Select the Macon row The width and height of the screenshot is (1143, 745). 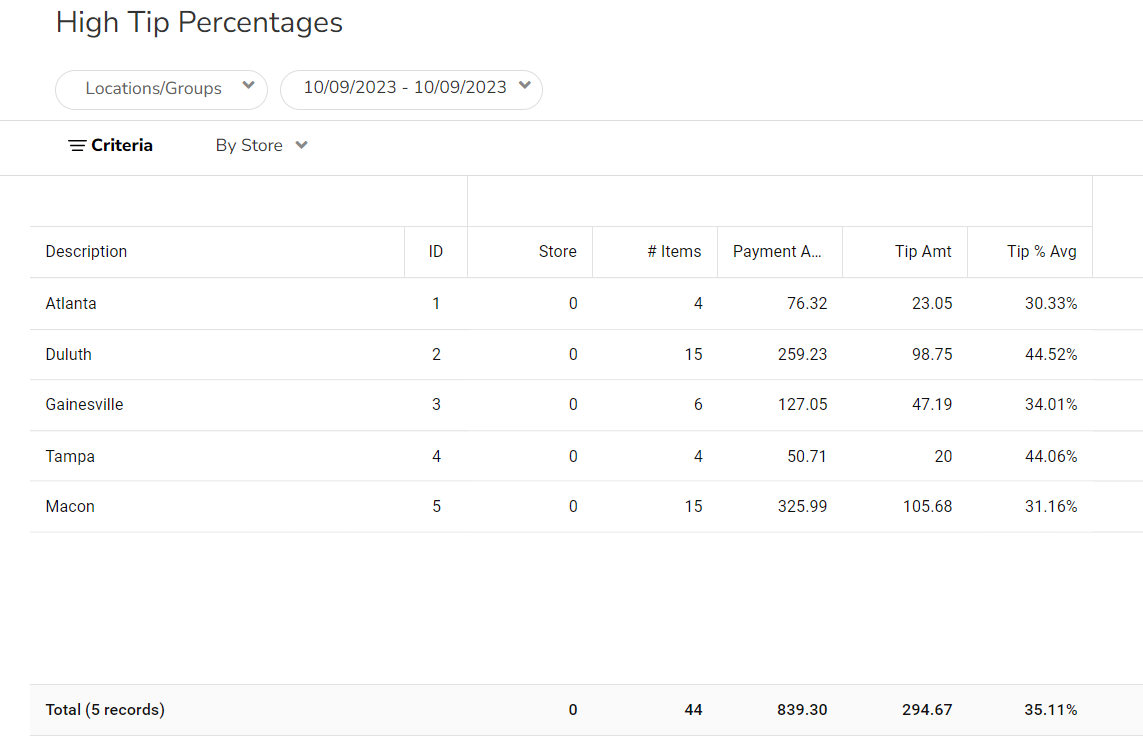70,507
